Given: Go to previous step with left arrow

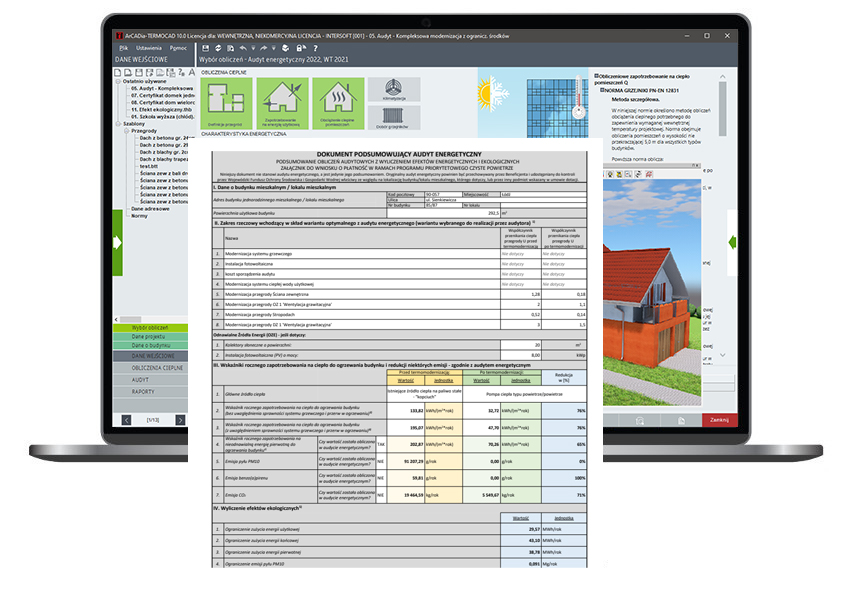Looking at the screenshot, I should click(126, 420).
